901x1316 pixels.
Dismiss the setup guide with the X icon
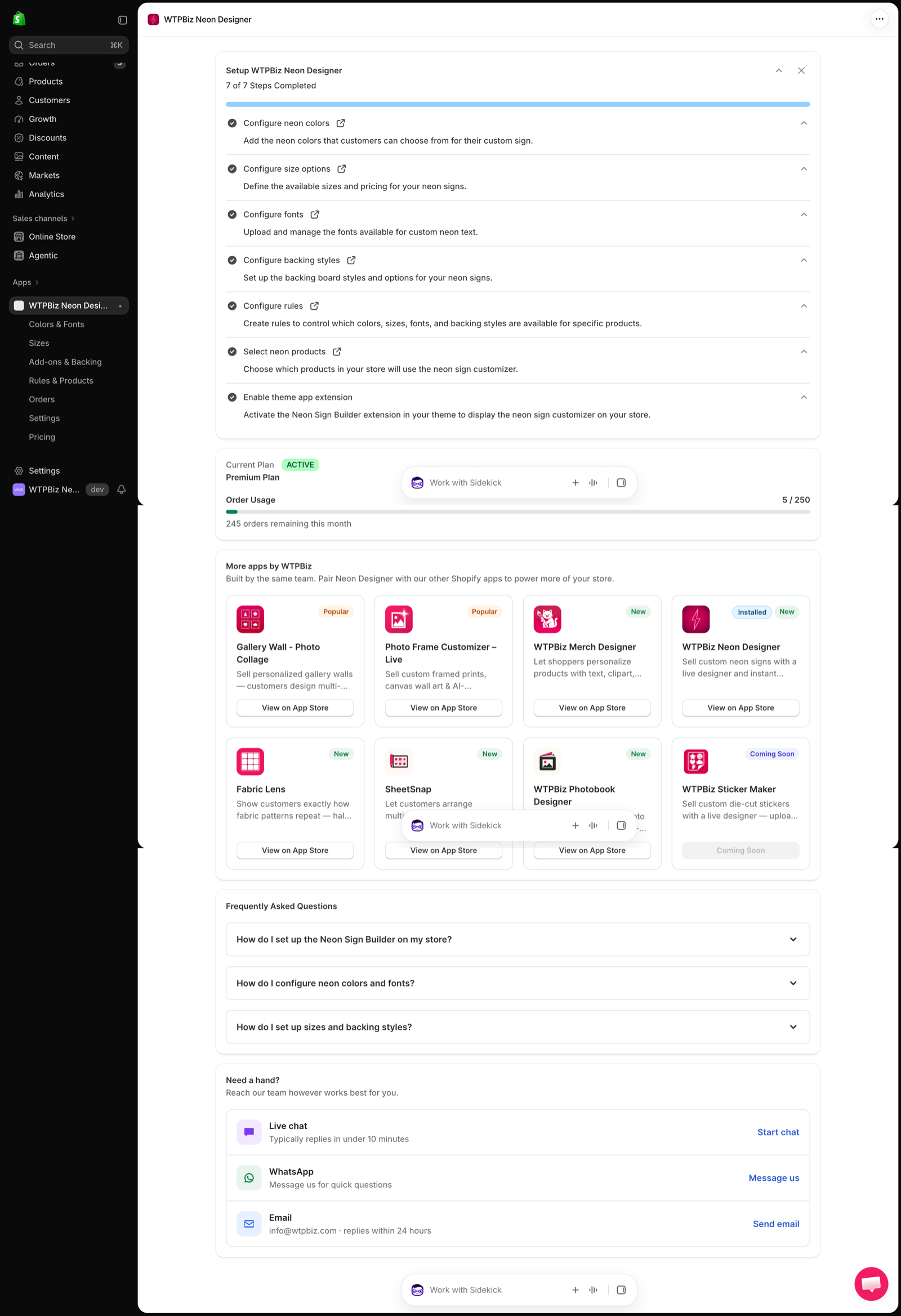click(801, 70)
